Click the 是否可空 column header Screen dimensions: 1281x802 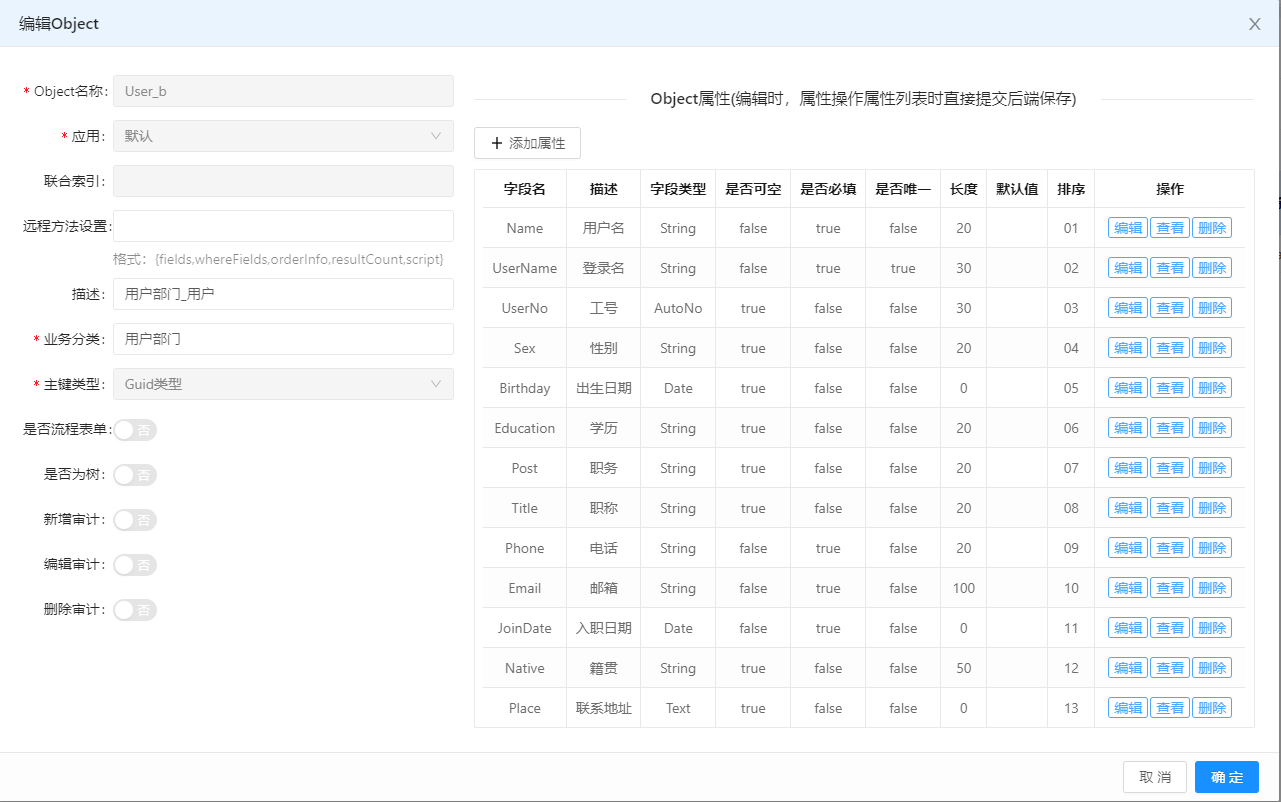point(753,189)
